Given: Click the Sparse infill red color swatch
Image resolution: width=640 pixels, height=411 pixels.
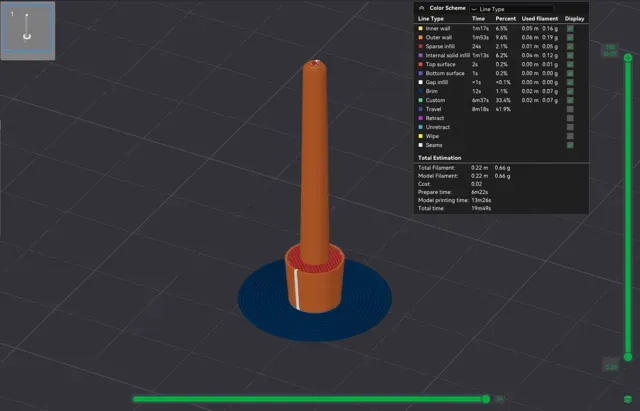Looking at the screenshot, I should click(x=420, y=47).
